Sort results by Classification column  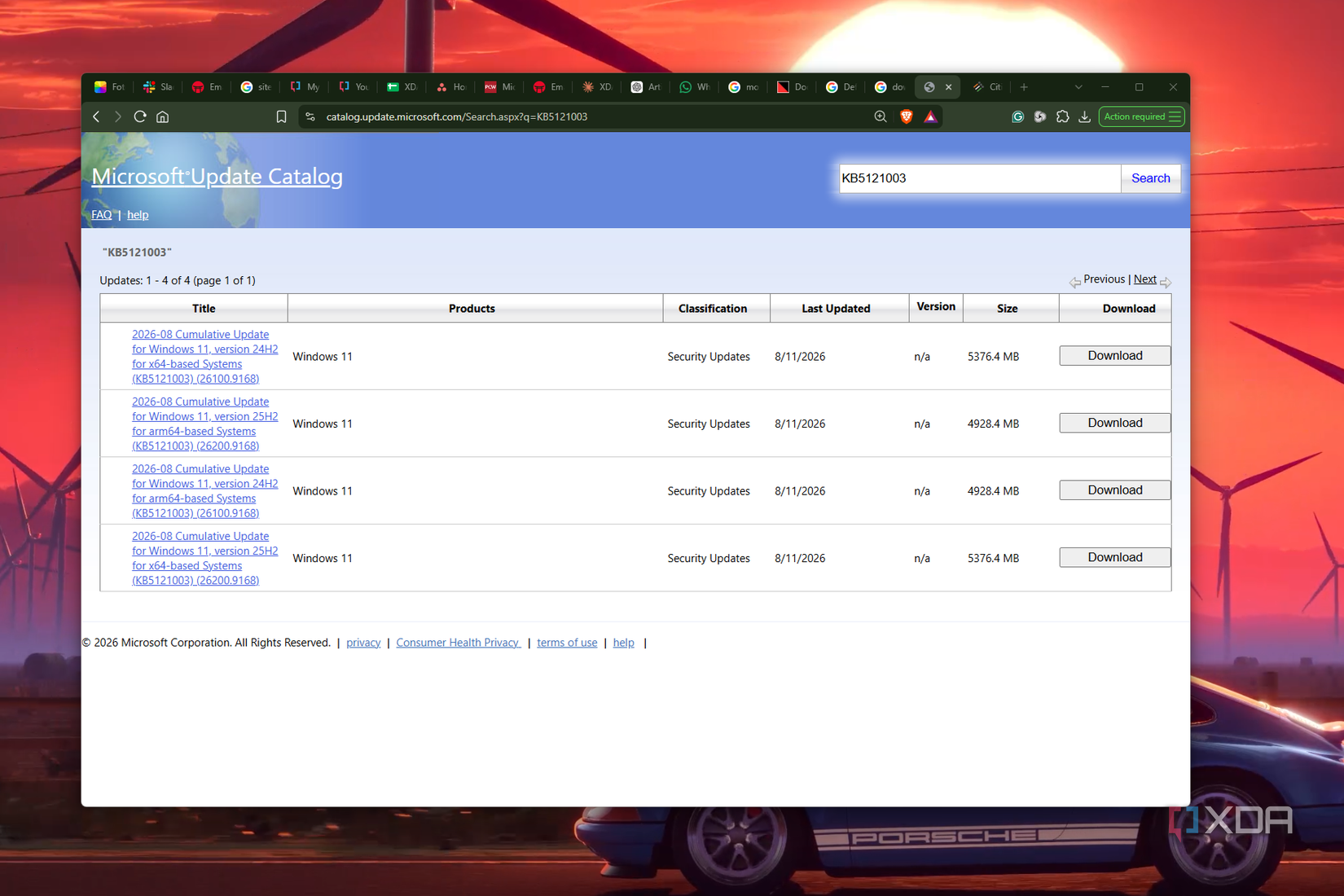click(x=713, y=309)
